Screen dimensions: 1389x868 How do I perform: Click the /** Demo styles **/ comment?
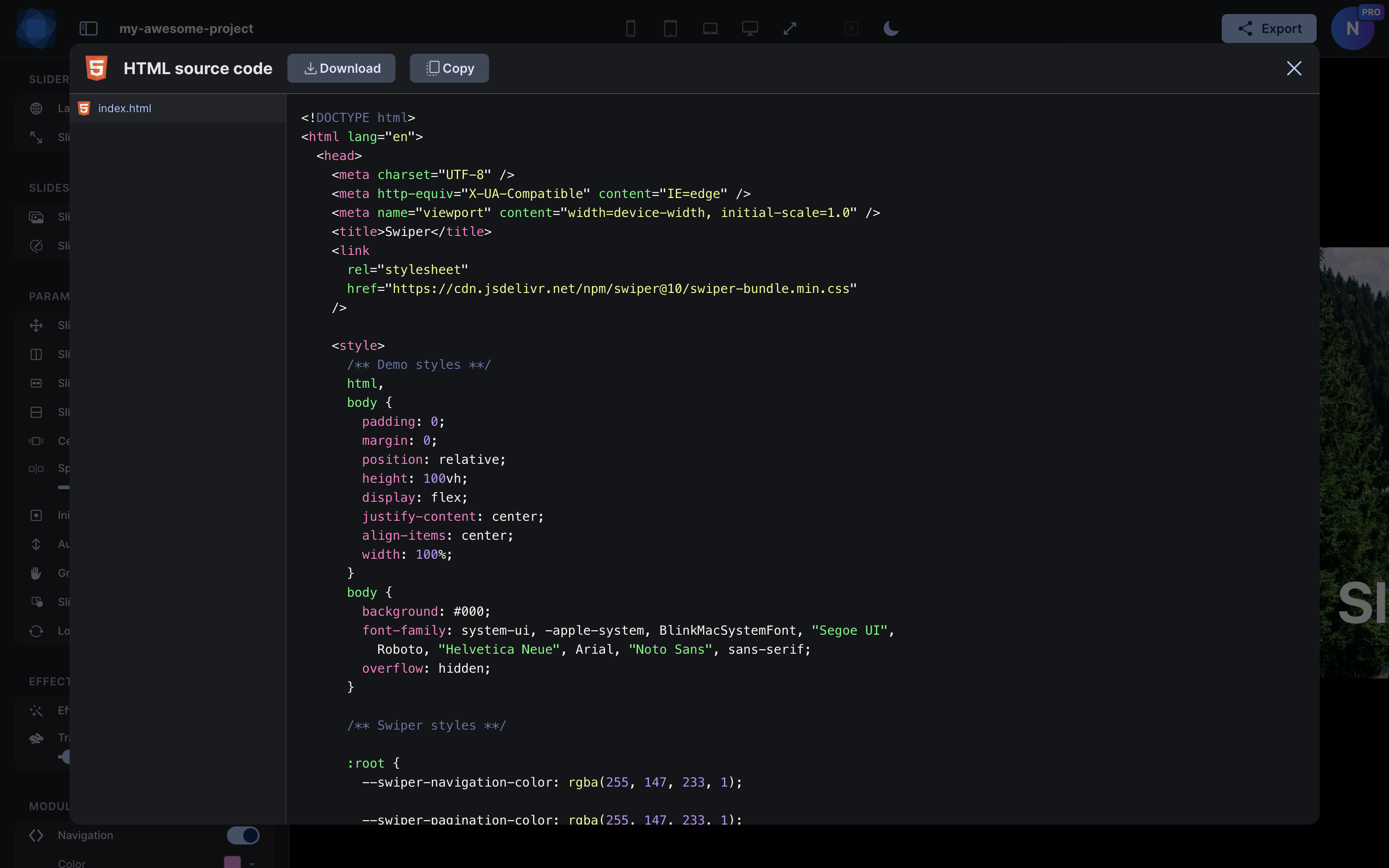[x=419, y=364]
